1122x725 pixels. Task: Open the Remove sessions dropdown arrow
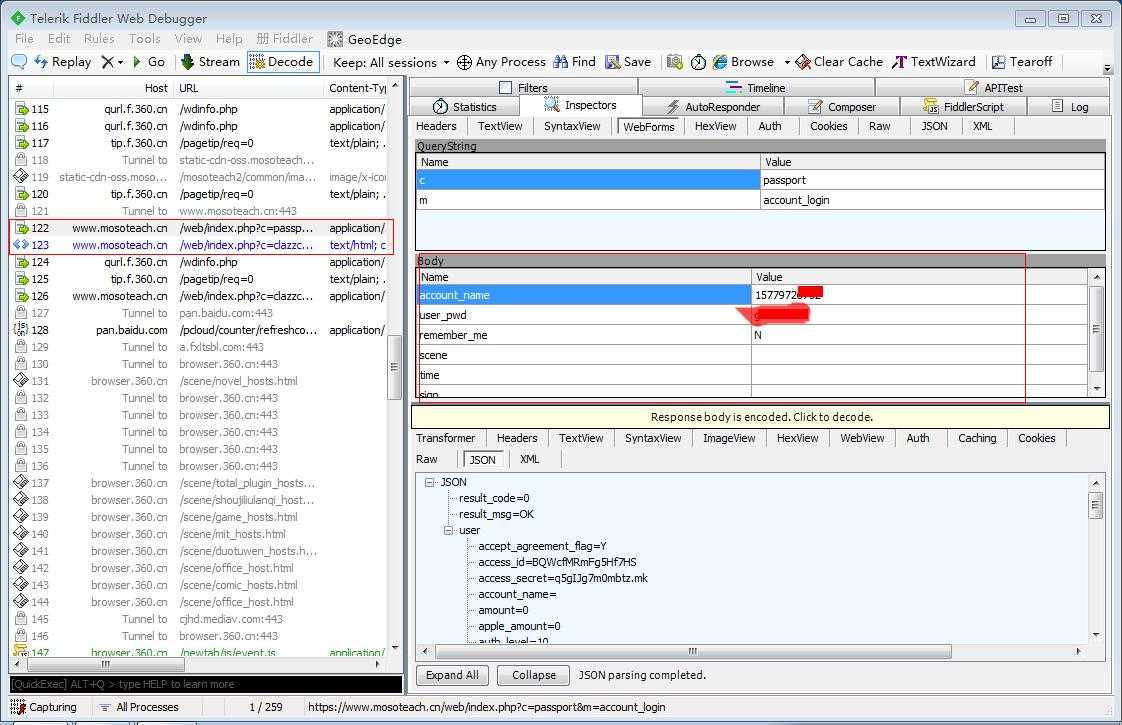coord(120,62)
